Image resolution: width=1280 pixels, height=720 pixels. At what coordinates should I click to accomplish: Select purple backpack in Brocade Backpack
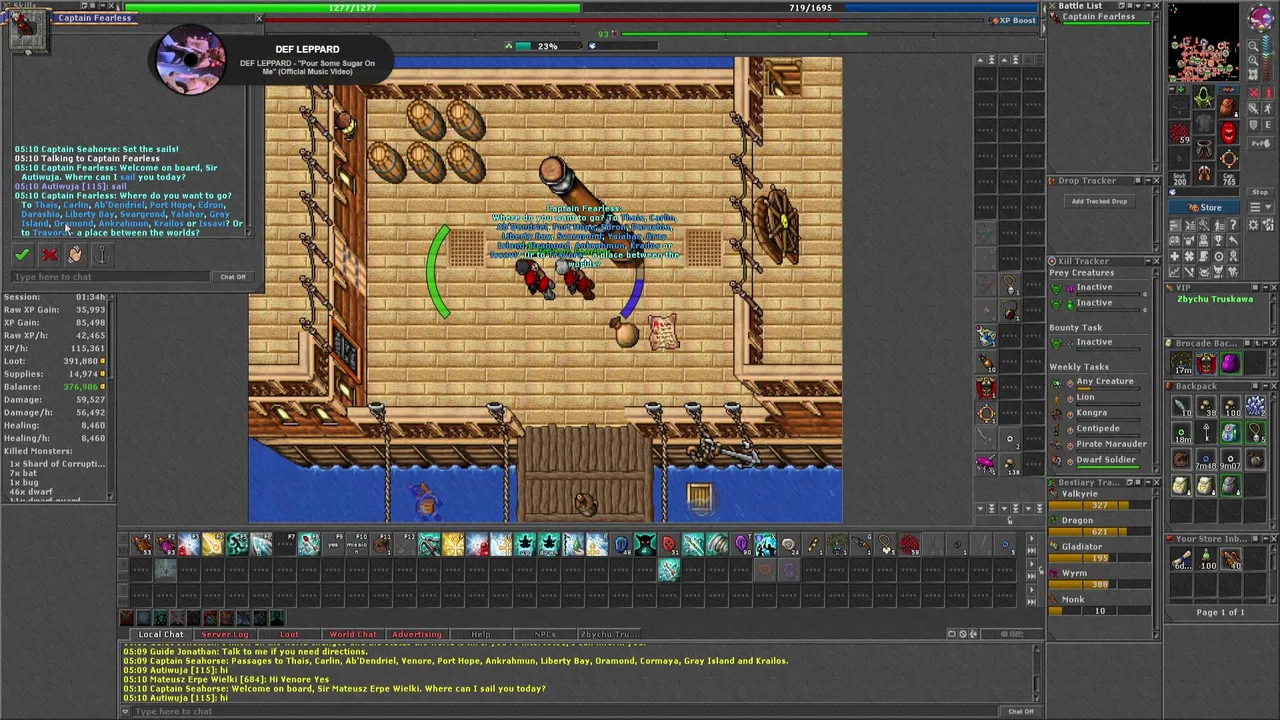1231,364
